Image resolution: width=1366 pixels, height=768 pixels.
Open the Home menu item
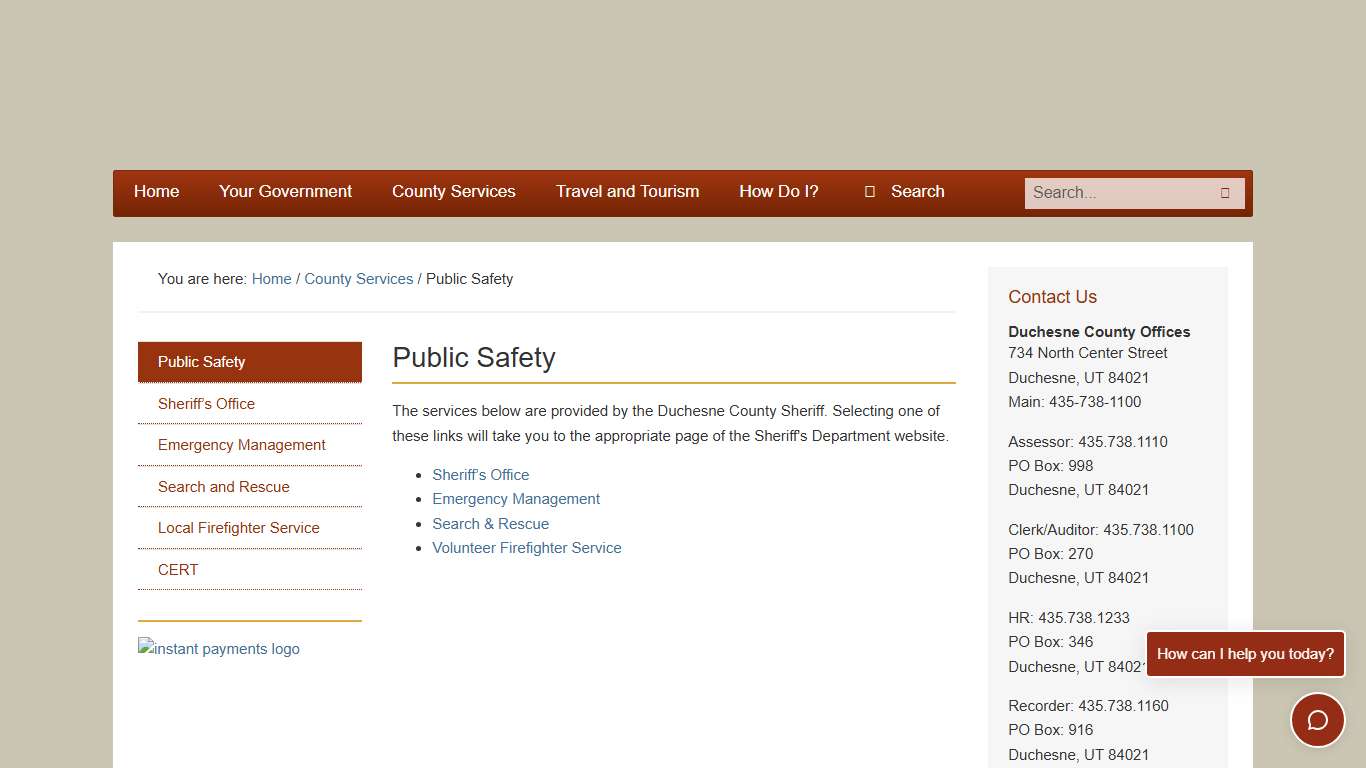(x=156, y=192)
